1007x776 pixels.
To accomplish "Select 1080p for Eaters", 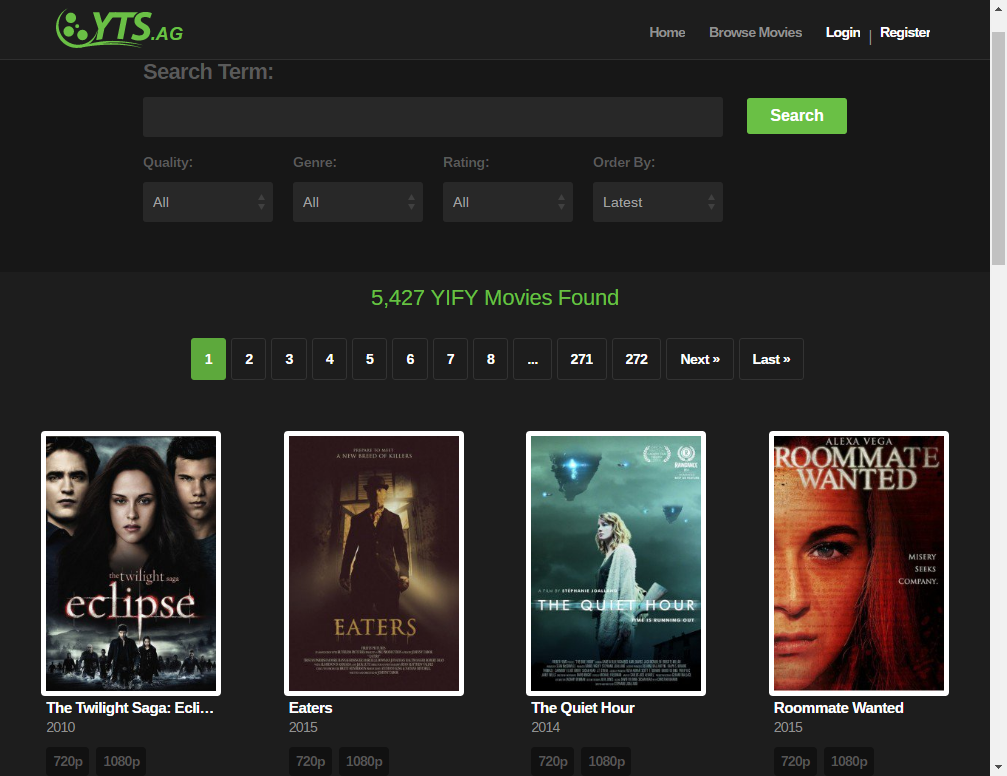I will click(364, 761).
